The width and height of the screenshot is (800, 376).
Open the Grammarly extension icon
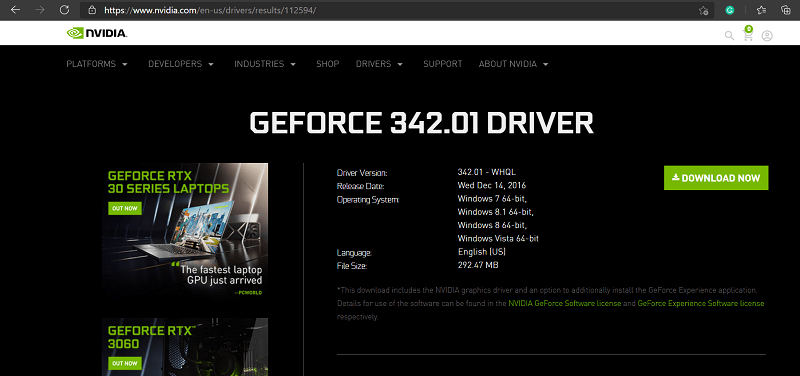click(730, 10)
